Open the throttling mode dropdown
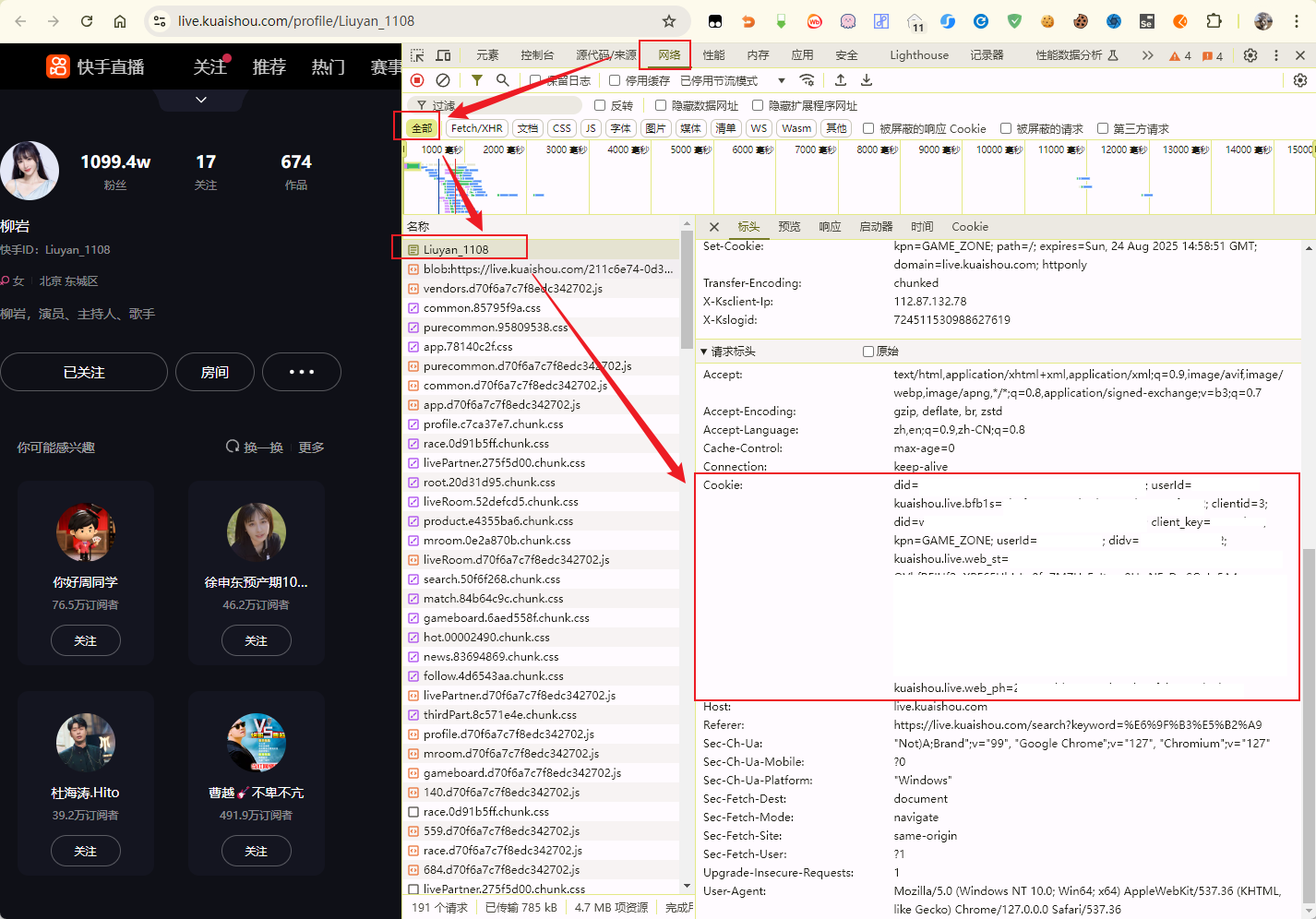Screen dimensions: 1316x919 pos(781,80)
